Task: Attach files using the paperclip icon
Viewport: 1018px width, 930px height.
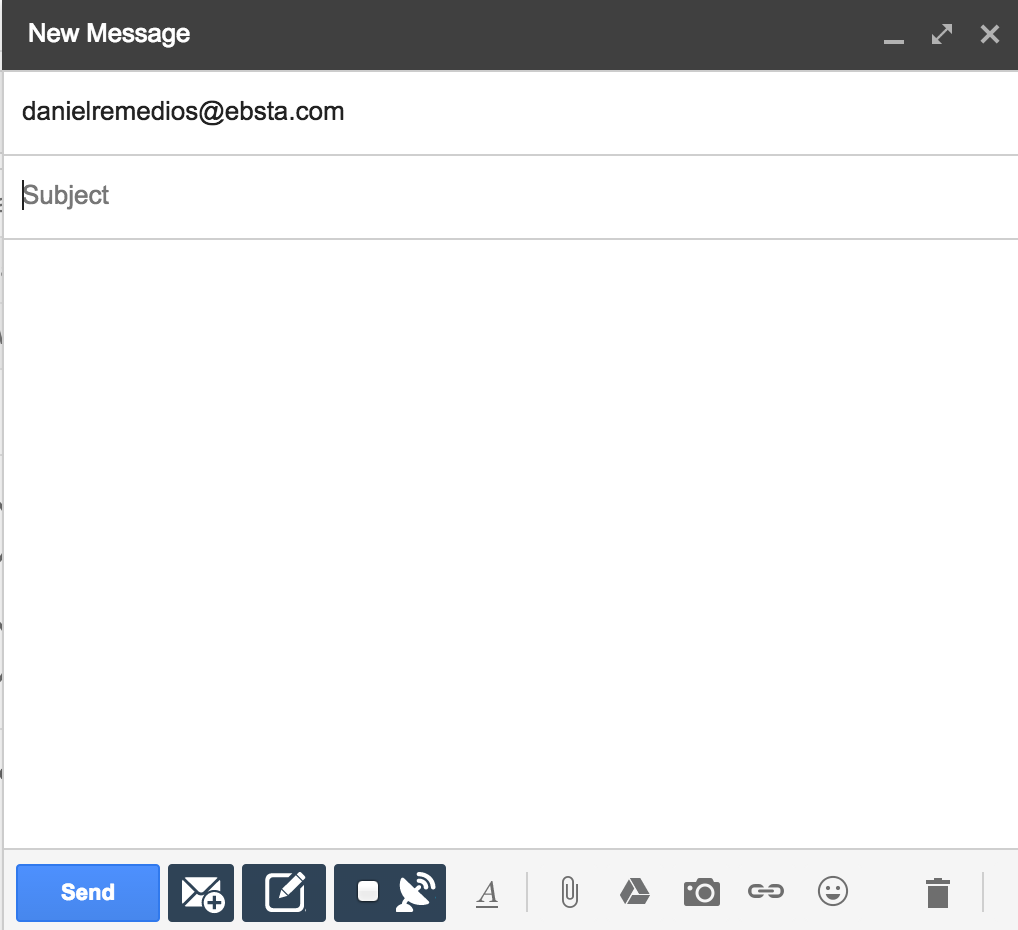Action: coord(569,892)
